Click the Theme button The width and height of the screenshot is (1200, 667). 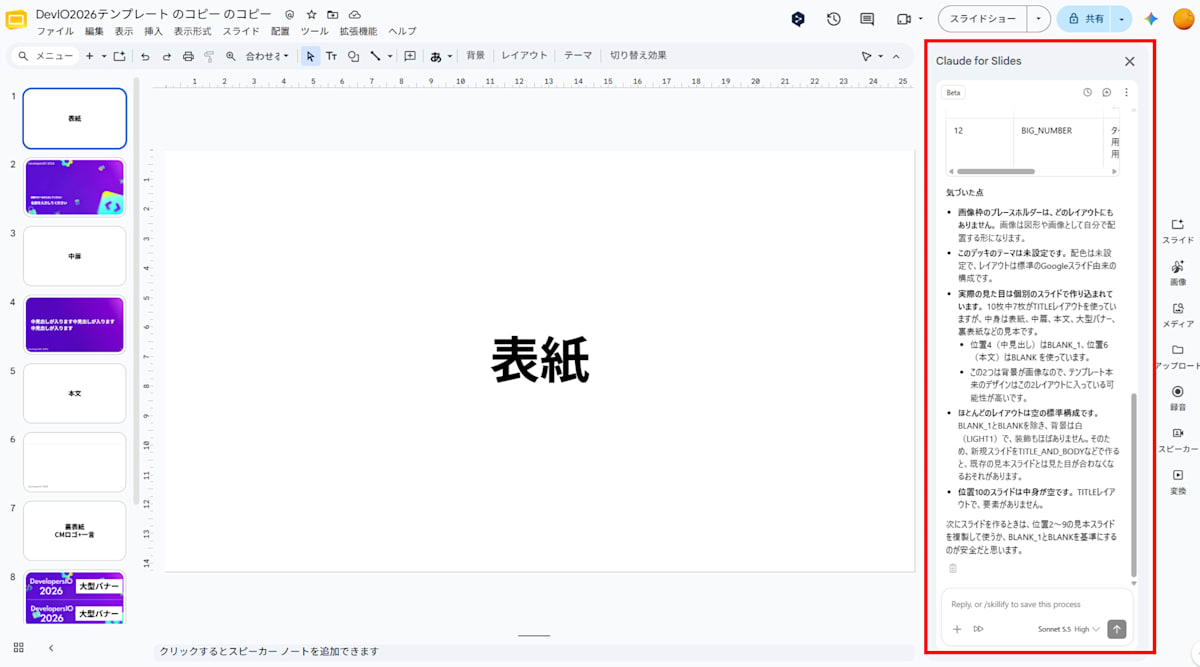(x=578, y=56)
